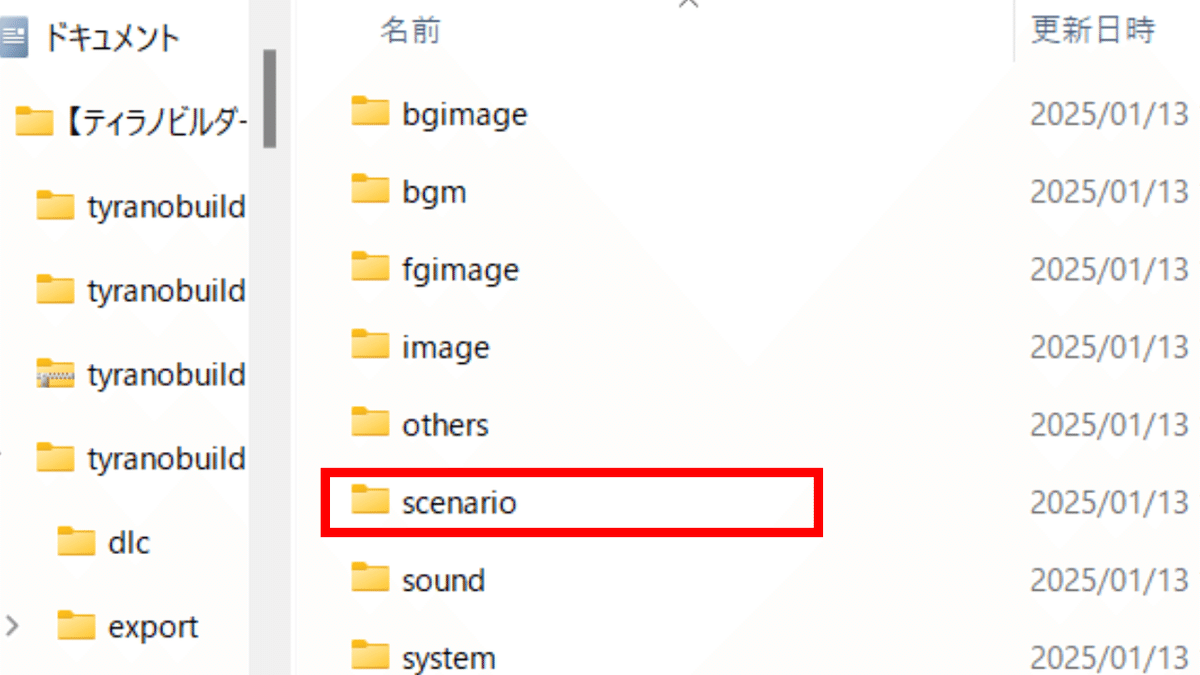Click the others folder icon
The image size is (1200, 675).
tap(370, 424)
